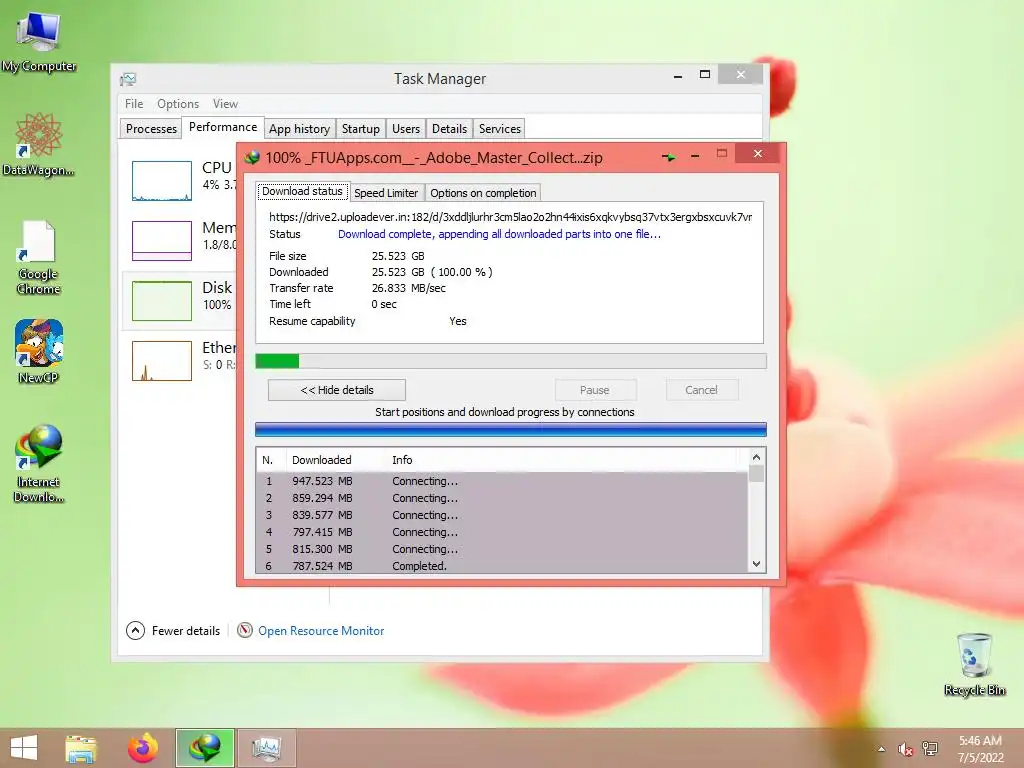Select Task Manager taskbar button
The image size is (1024, 768).
(266, 748)
